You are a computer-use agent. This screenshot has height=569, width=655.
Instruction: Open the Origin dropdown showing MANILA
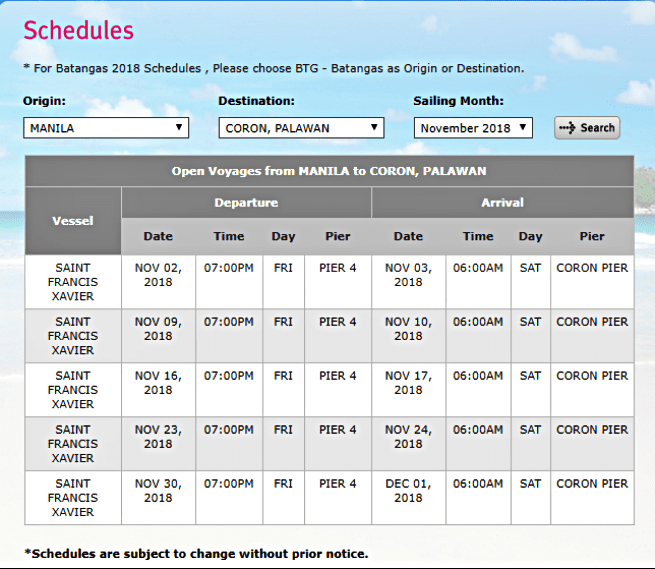click(x=106, y=128)
